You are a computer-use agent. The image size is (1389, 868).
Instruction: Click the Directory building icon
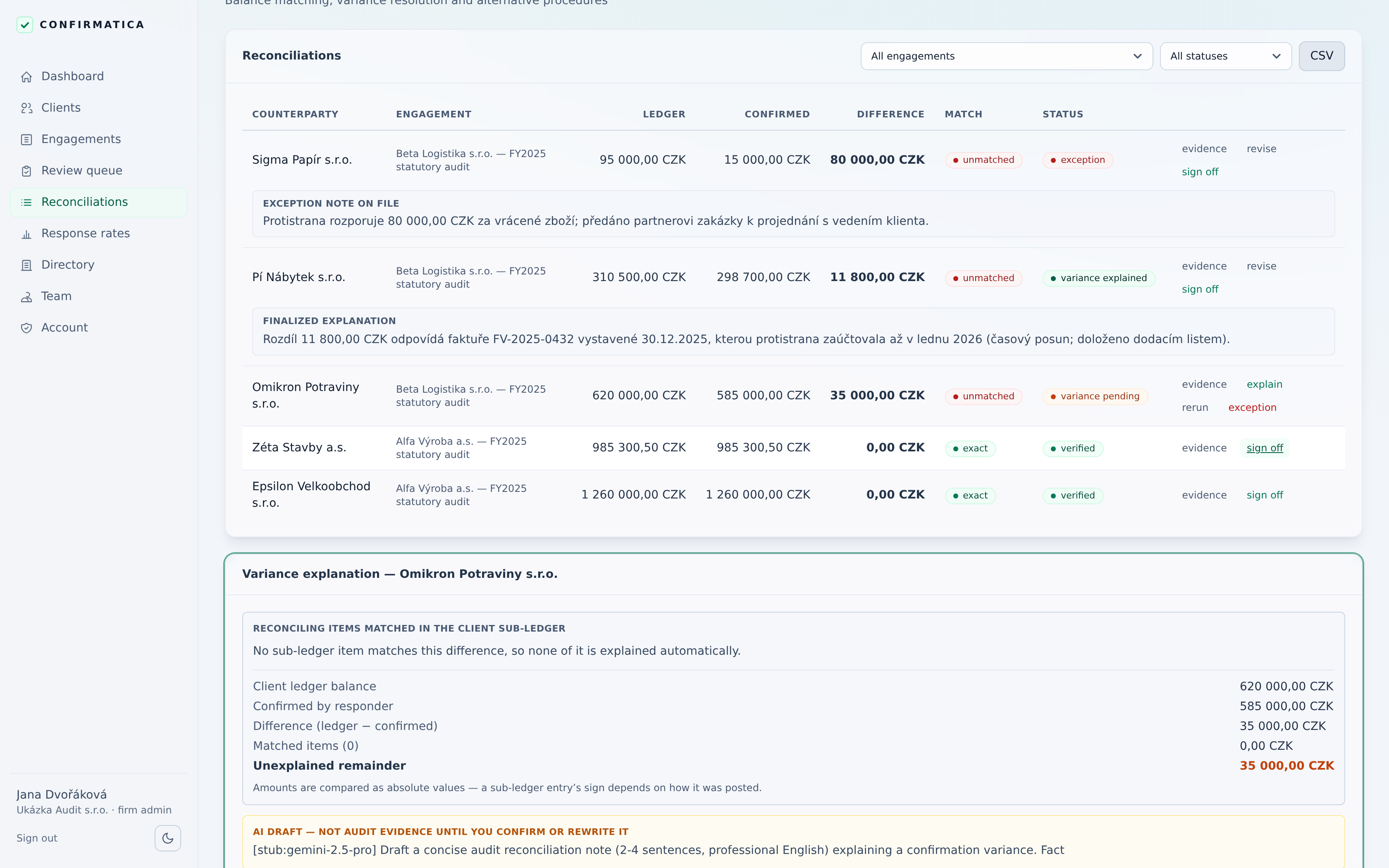(x=26, y=265)
